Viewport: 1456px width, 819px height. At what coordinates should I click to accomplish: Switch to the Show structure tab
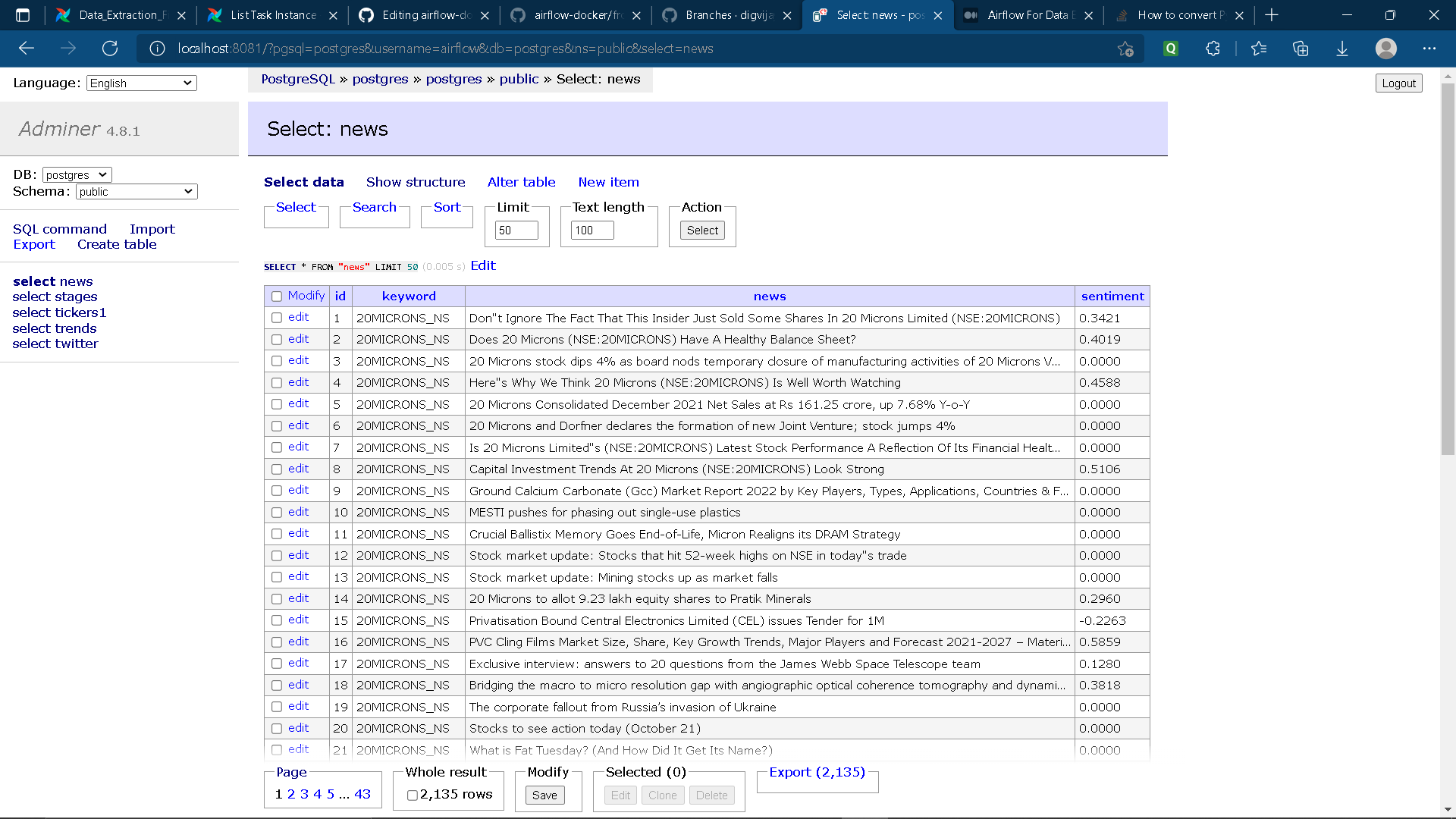point(416,182)
